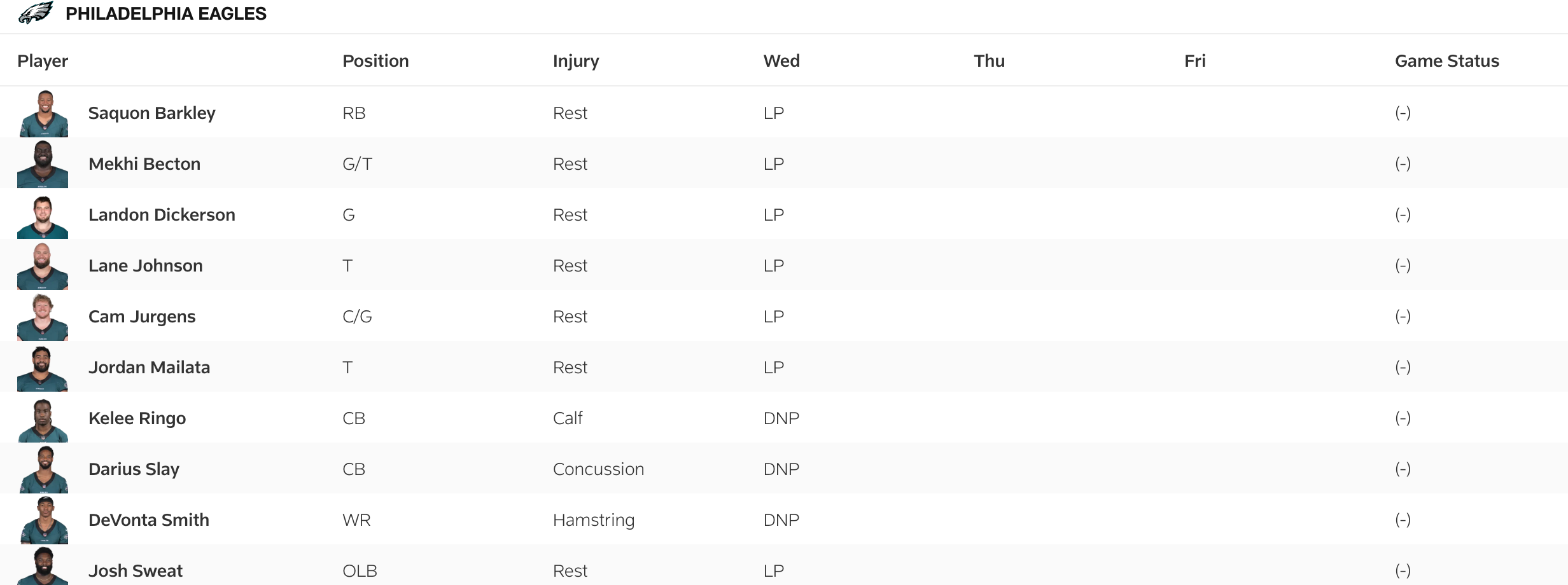Click Darius Slay's player photo
Screen dimensions: 1568x585
(43, 469)
